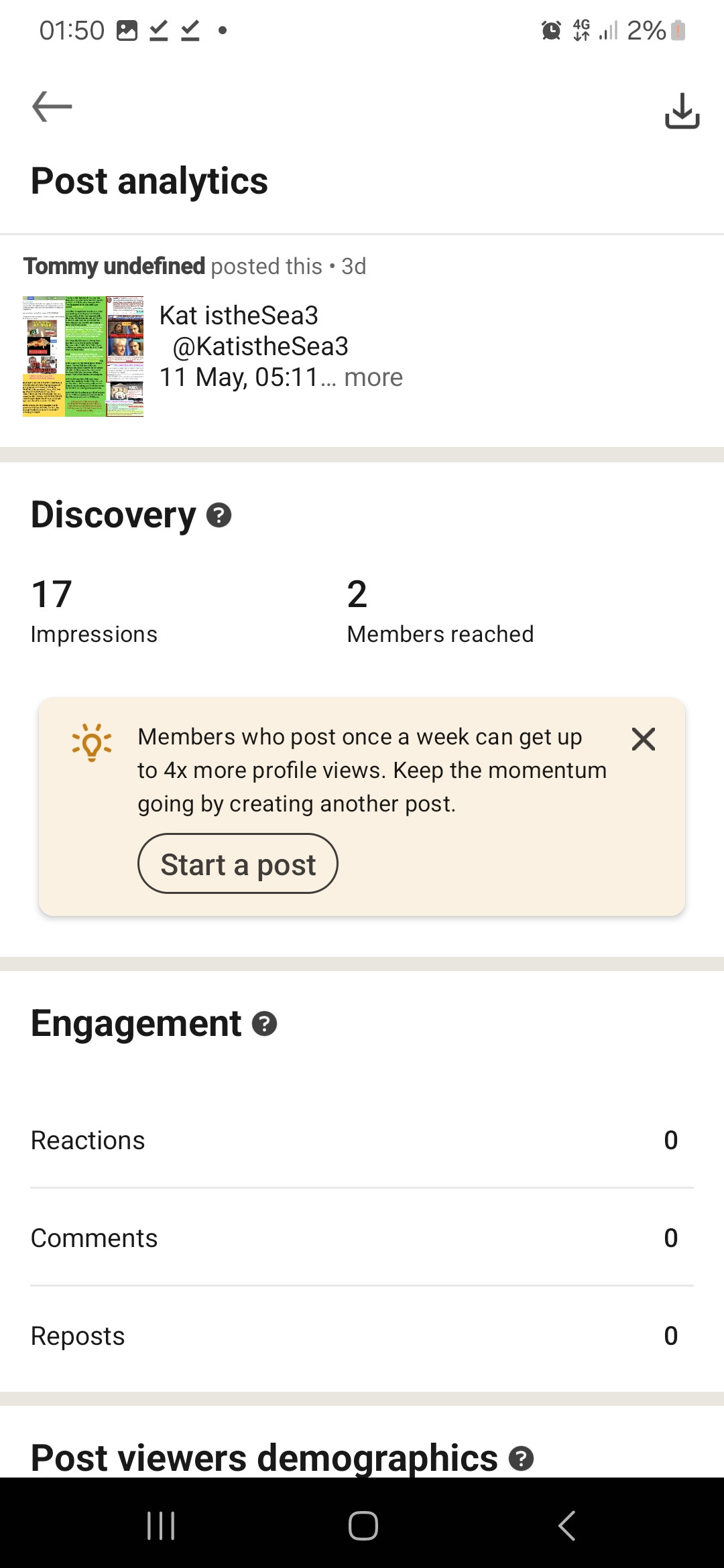Open the Reactions row
724x1568 pixels.
[362, 1140]
